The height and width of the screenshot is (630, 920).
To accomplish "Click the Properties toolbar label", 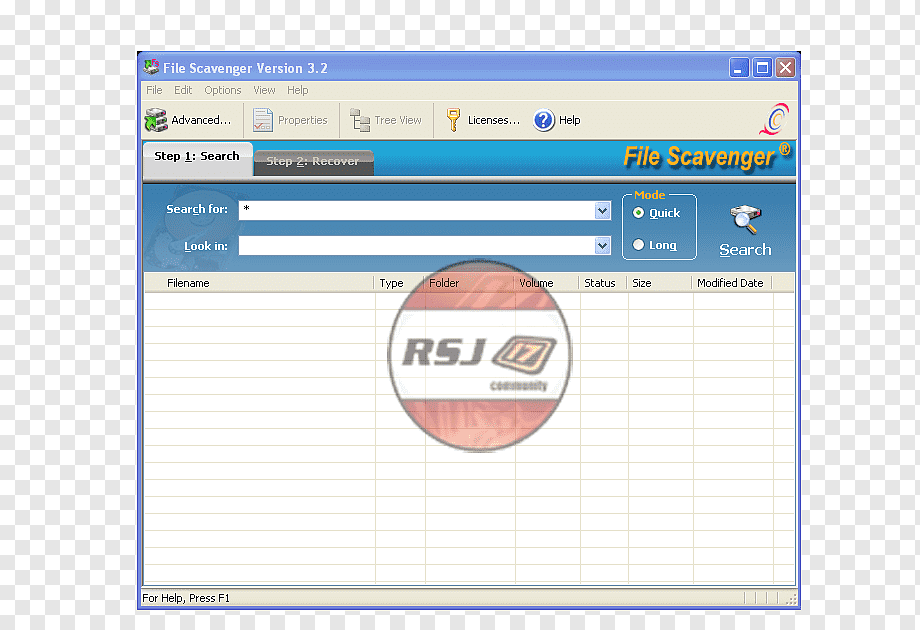I will (303, 120).
